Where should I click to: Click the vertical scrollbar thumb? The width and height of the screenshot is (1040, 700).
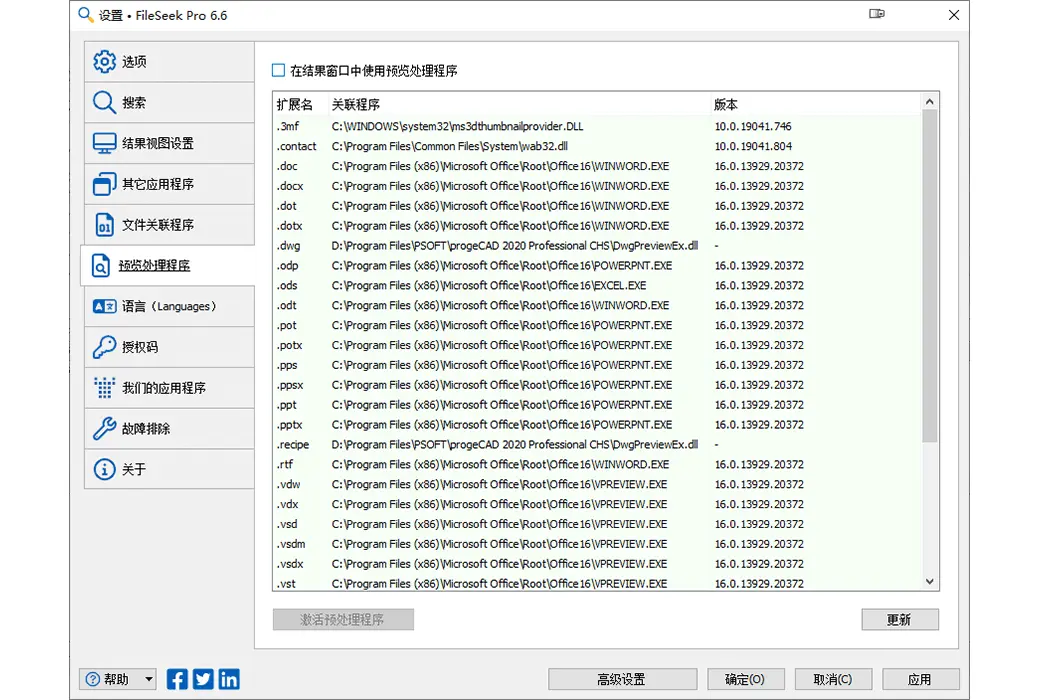(930, 276)
